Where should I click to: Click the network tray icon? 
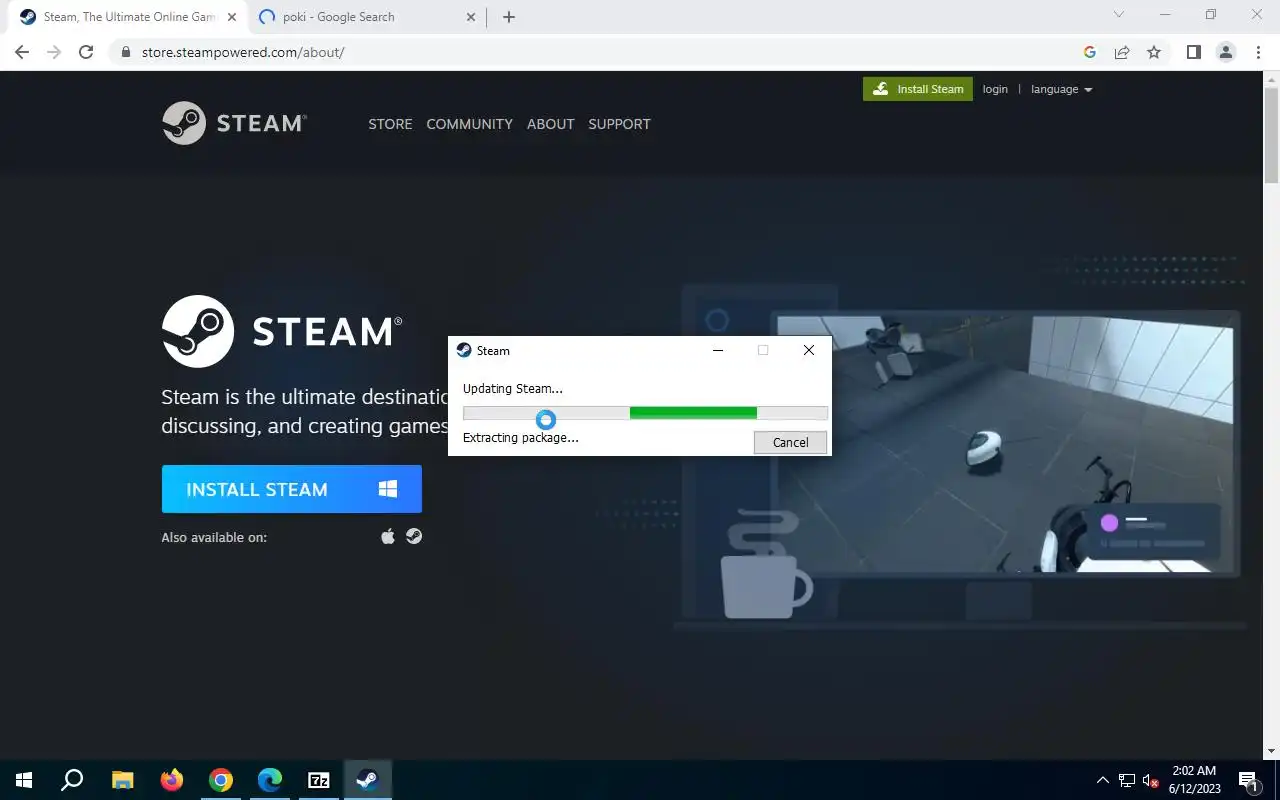1127,780
